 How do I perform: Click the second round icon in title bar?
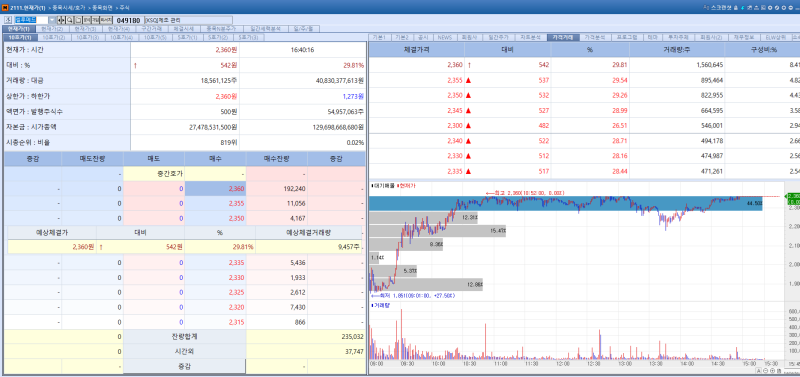(x=777, y=8)
